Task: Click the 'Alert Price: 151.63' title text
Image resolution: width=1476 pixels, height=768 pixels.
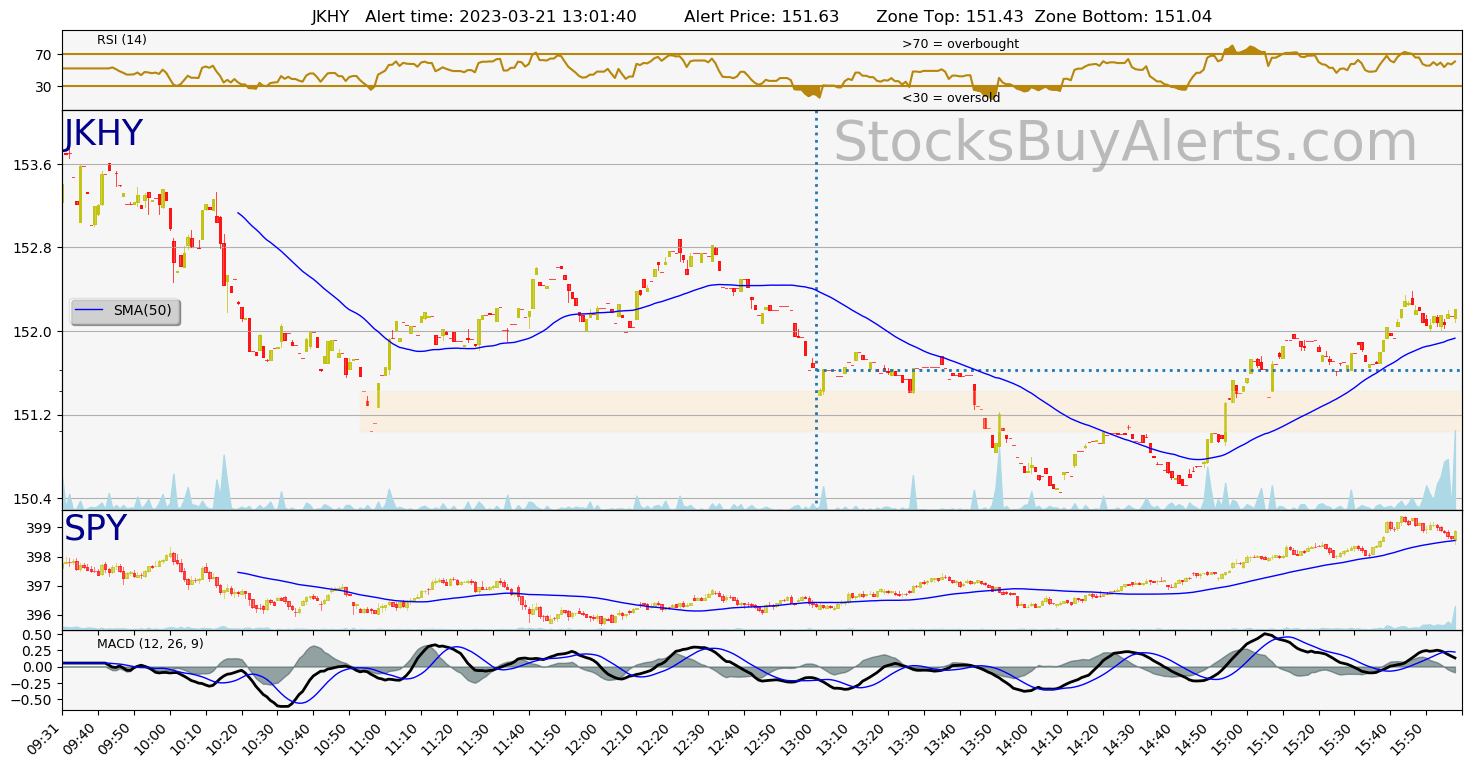Action: pos(762,16)
